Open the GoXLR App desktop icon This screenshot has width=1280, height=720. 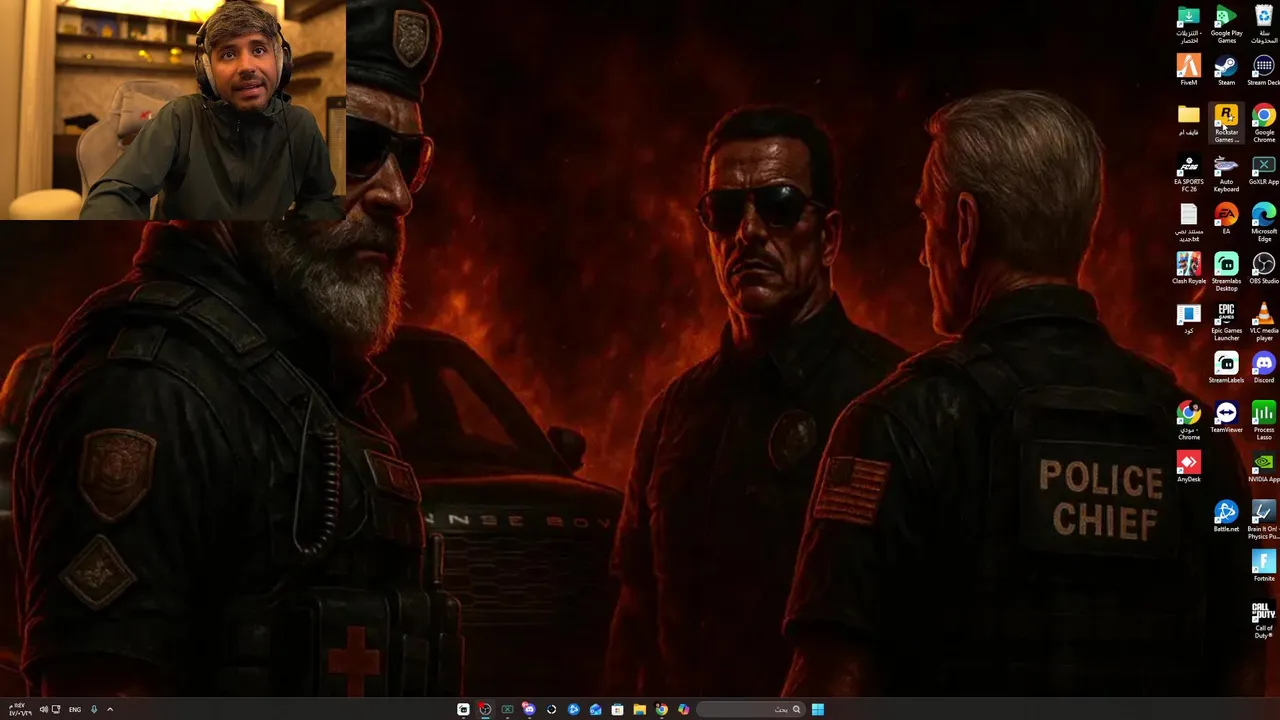point(1264,170)
